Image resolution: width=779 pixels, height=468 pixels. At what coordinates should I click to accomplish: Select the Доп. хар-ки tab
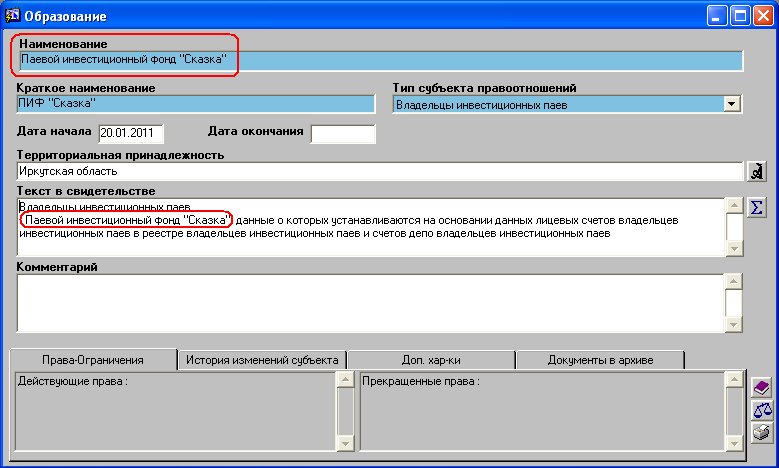click(x=431, y=360)
